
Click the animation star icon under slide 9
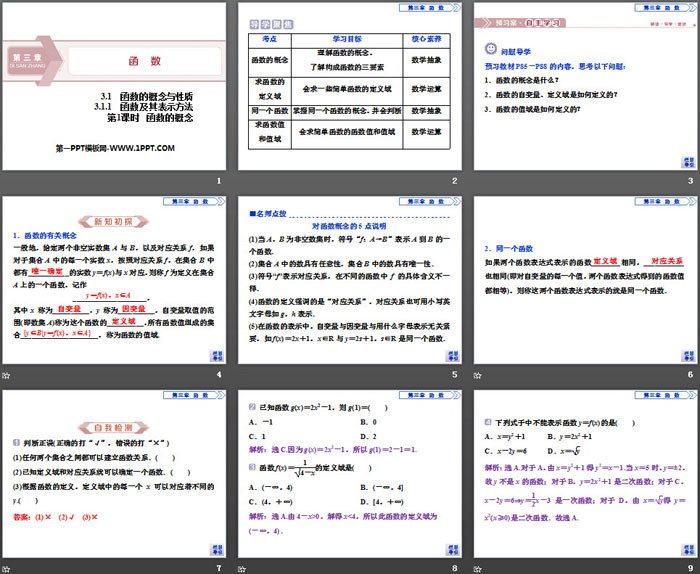point(477,569)
